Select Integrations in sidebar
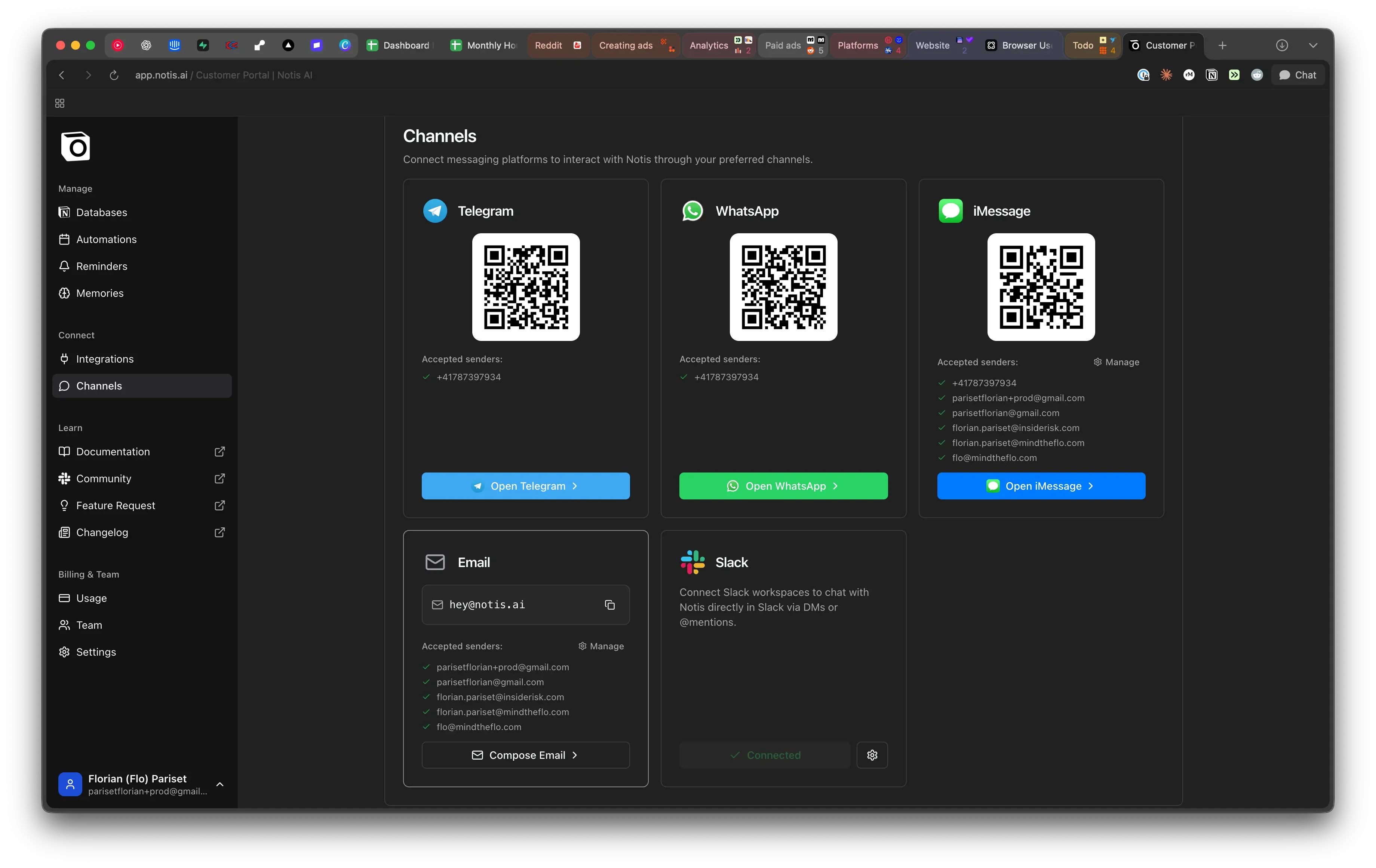The width and height of the screenshot is (1376, 868). 142,358
